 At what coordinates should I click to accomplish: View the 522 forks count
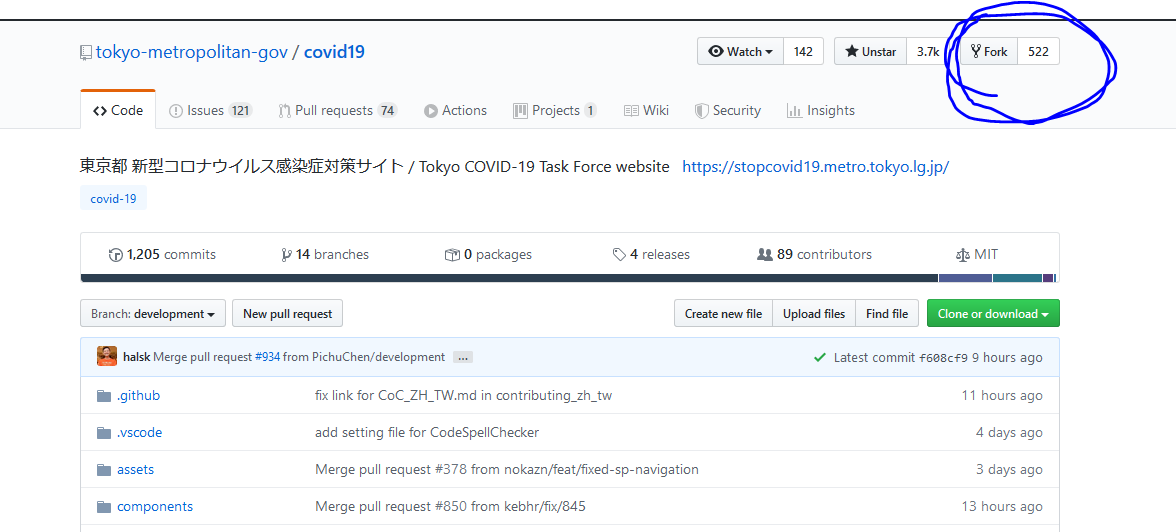[x=1039, y=52]
